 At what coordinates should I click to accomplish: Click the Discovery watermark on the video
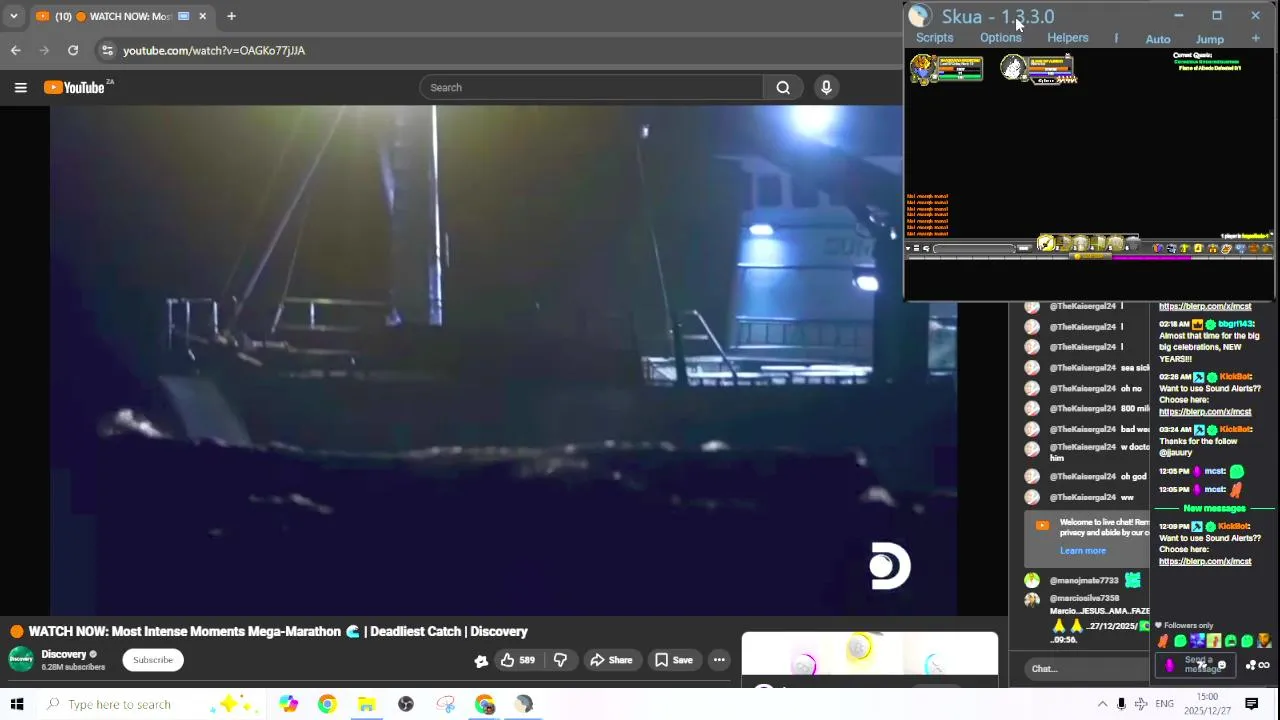[889, 566]
